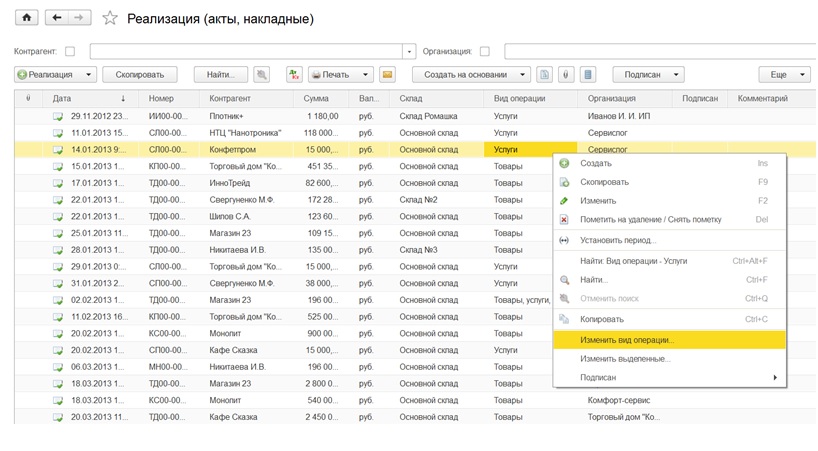Open the document report icon after Создать на основании

click(x=544, y=75)
